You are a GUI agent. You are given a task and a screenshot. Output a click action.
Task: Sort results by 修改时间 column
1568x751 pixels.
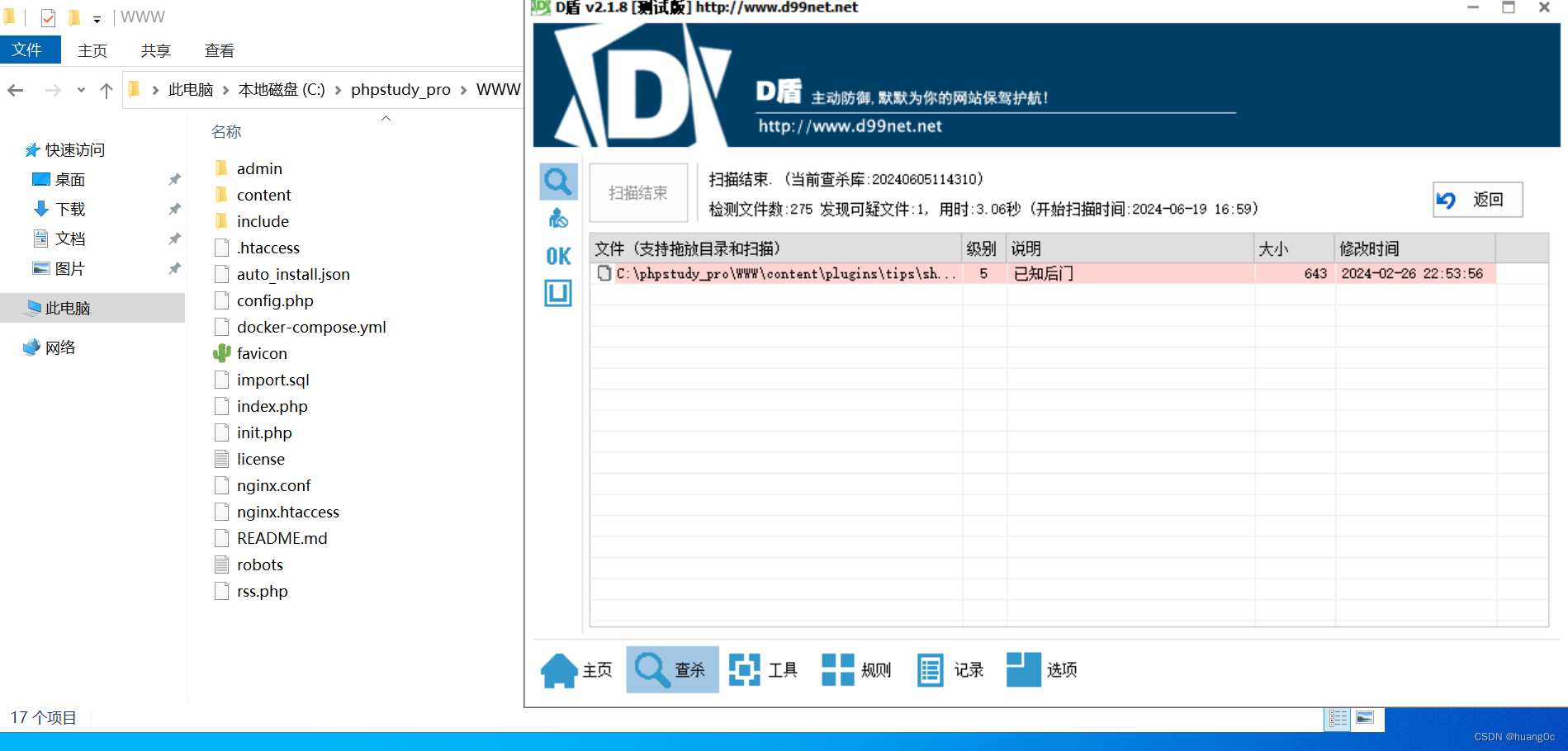coord(1414,248)
